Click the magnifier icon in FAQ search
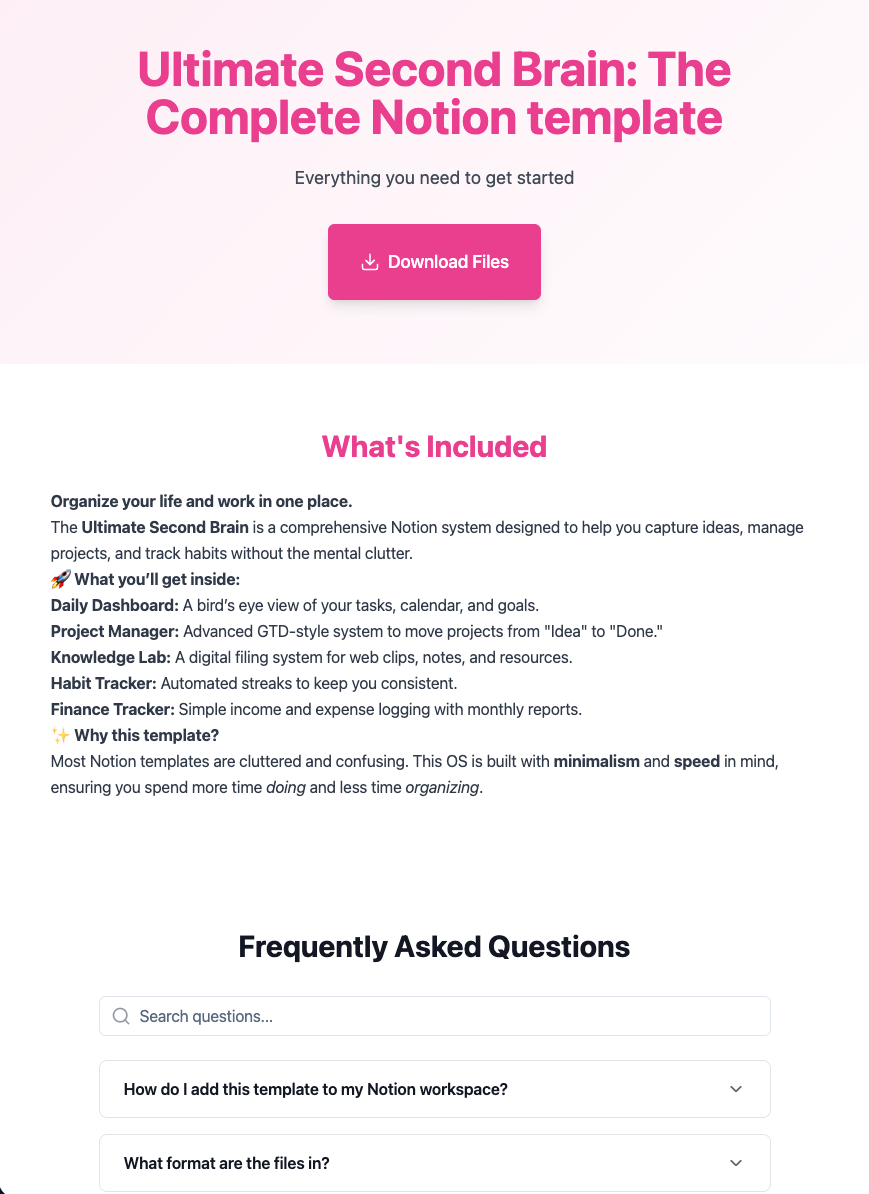 click(x=121, y=1016)
